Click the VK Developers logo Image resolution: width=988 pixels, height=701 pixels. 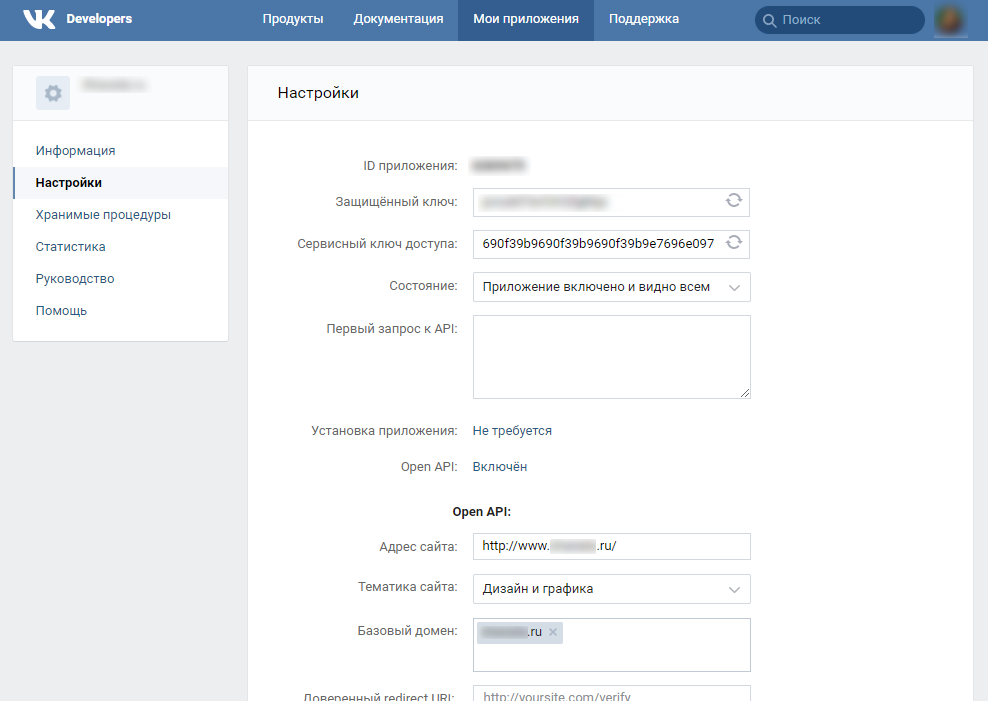77,19
